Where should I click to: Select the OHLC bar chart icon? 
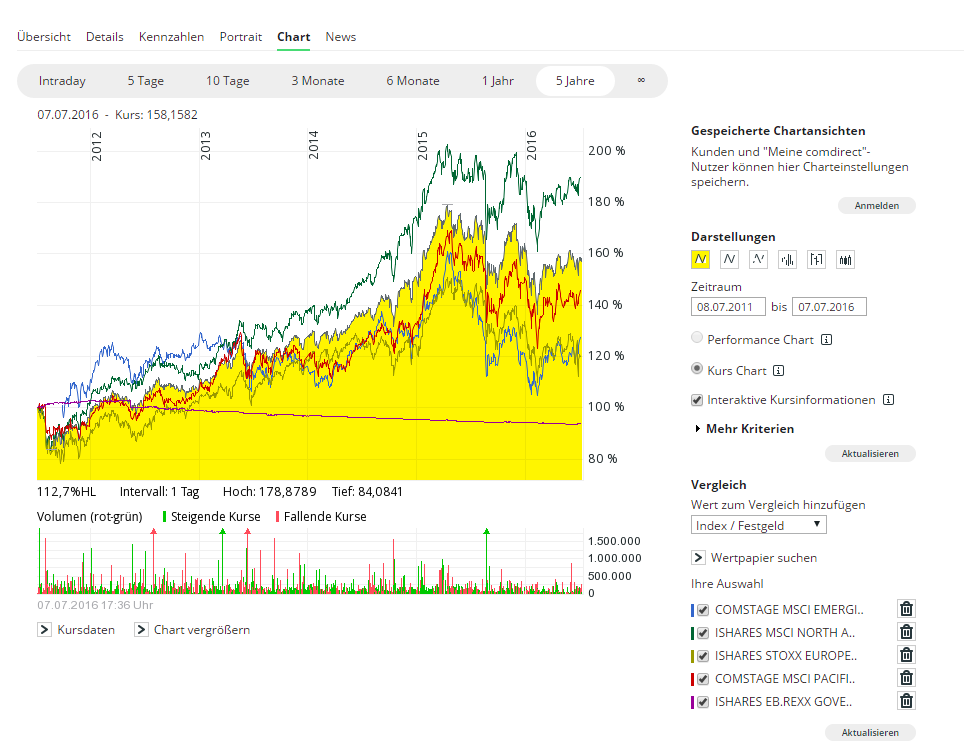tap(788, 260)
